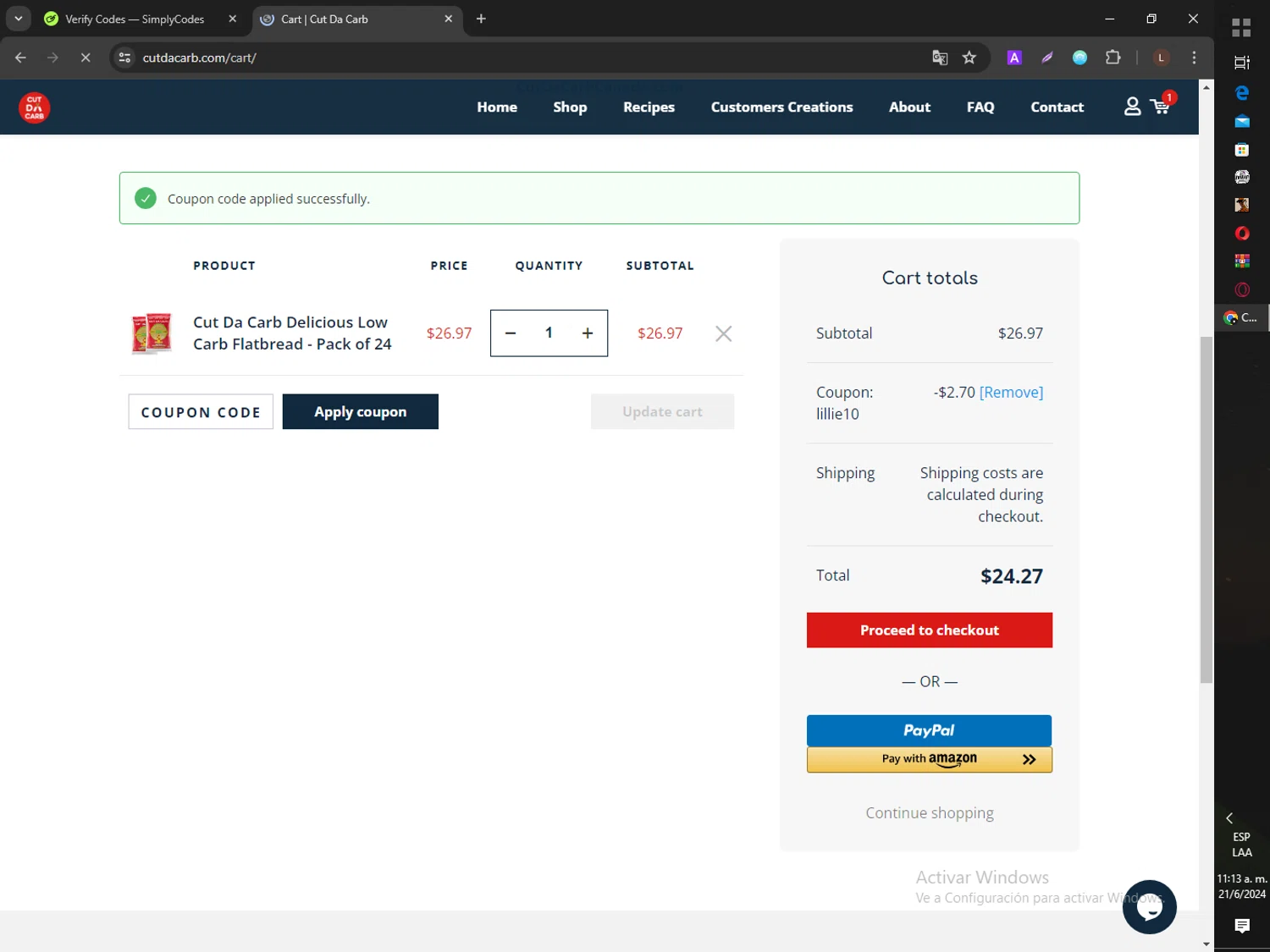The image size is (1270, 952).
Task: Open WinRAR from the taskbar
Action: click(x=1242, y=261)
